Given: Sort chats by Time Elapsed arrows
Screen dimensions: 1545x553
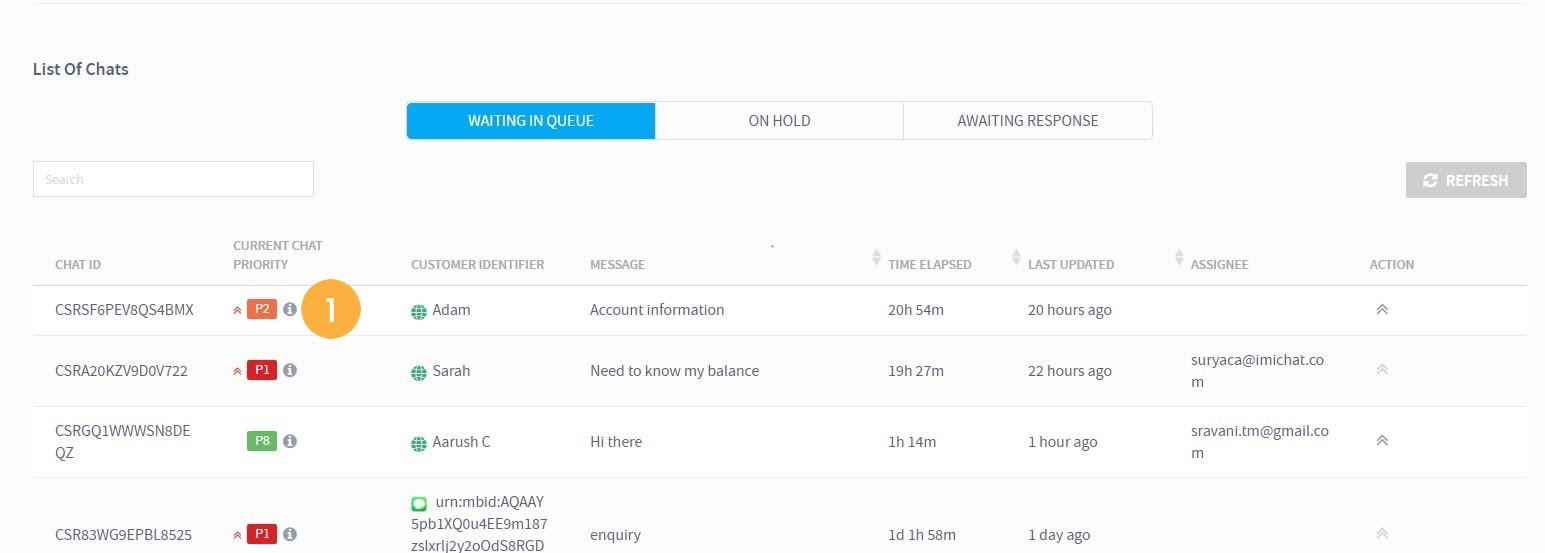Looking at the screenshot, I should coord(1017,257).
